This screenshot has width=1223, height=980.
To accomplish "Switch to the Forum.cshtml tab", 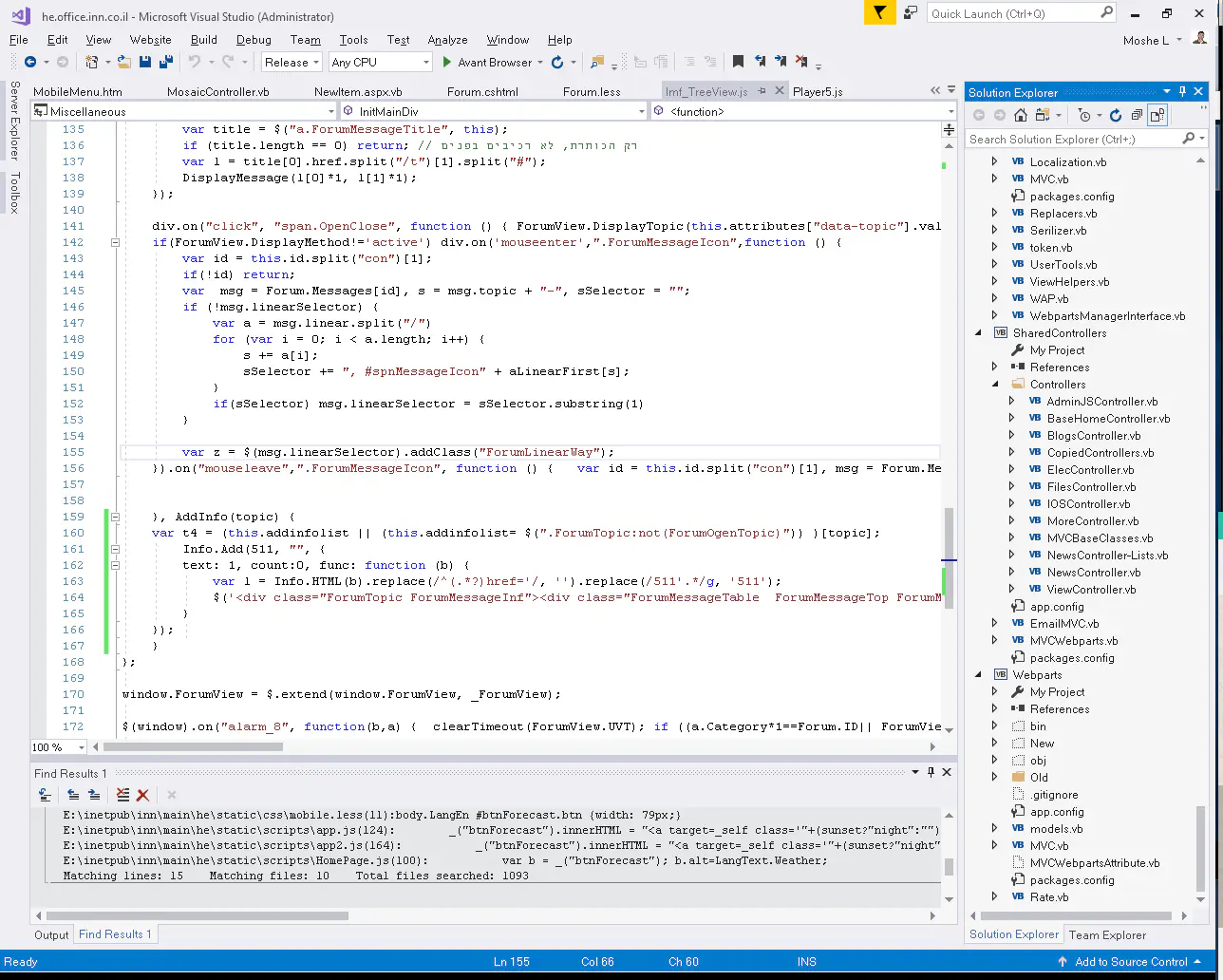I will click(482, 92).
